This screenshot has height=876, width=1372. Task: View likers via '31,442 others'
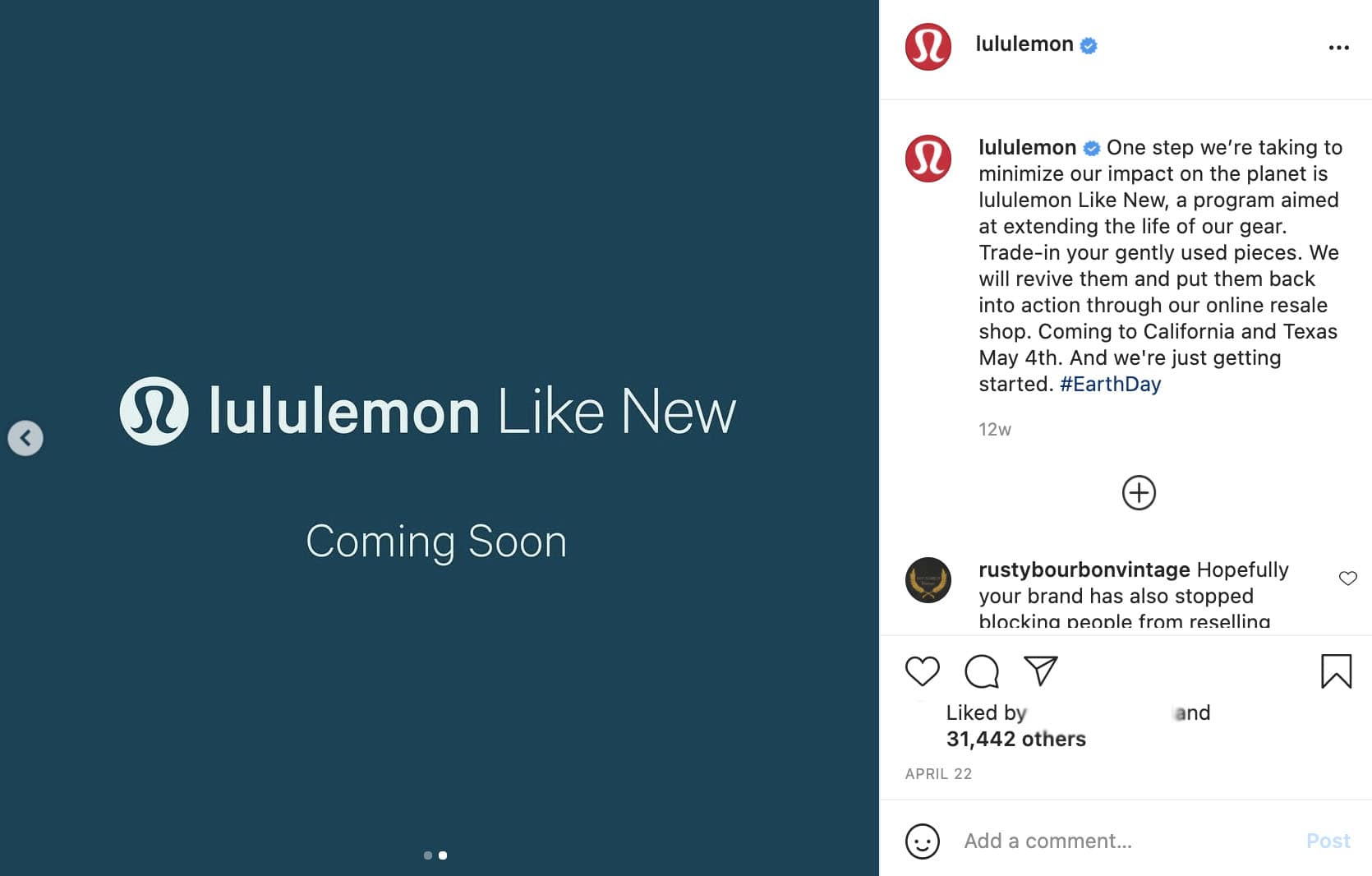point(1017,739)
